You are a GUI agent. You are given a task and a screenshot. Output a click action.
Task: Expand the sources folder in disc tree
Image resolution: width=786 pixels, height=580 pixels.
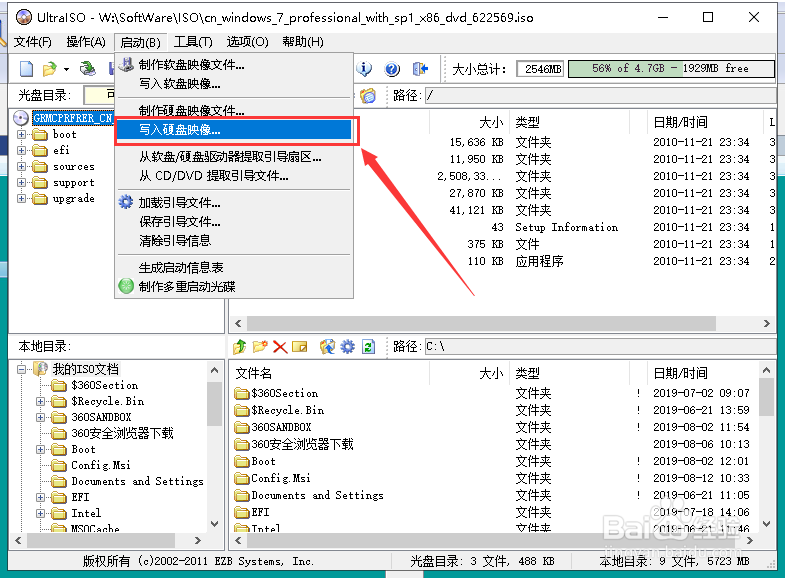22,166
